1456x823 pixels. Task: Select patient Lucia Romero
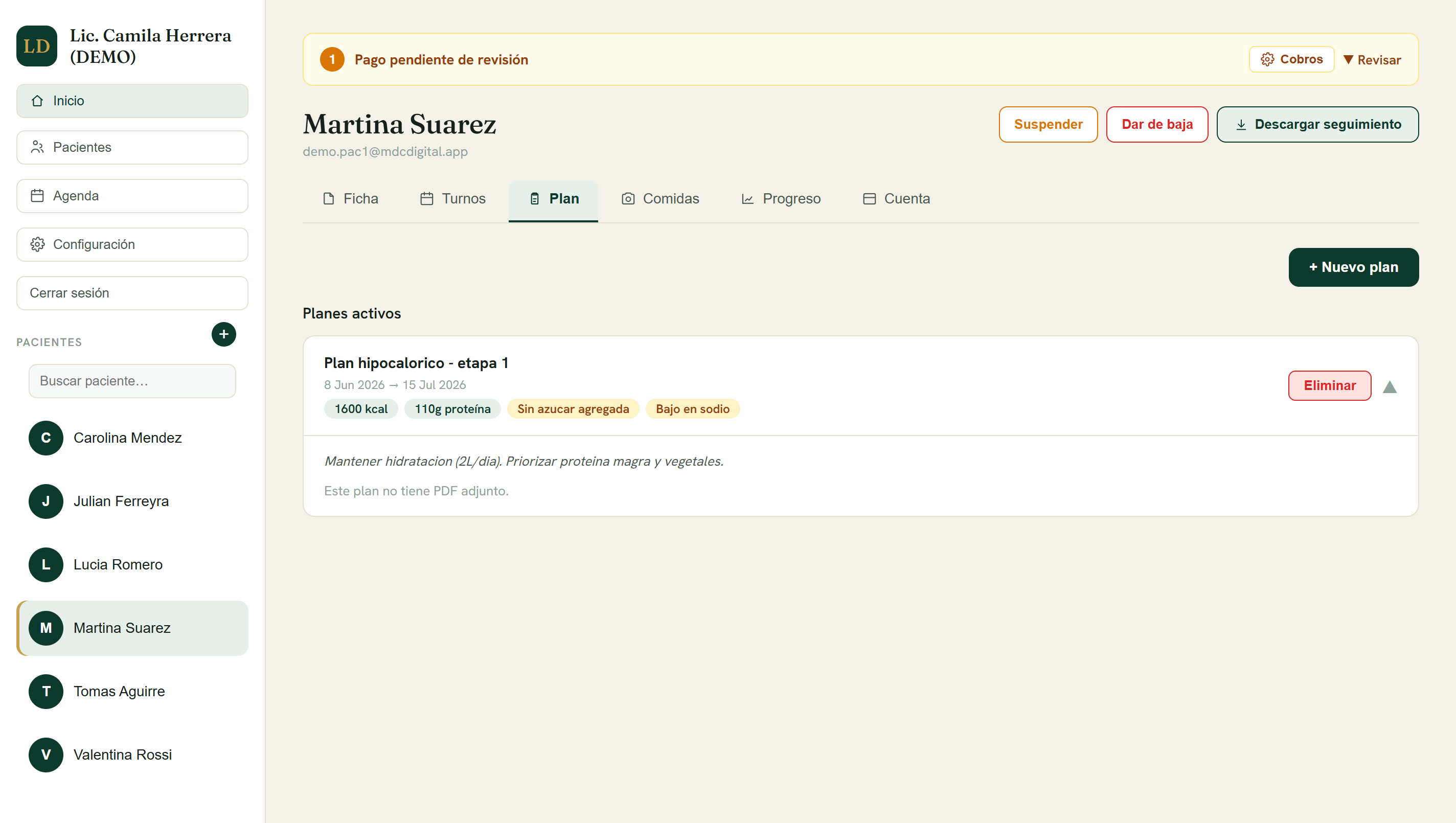tap(132, 564)
